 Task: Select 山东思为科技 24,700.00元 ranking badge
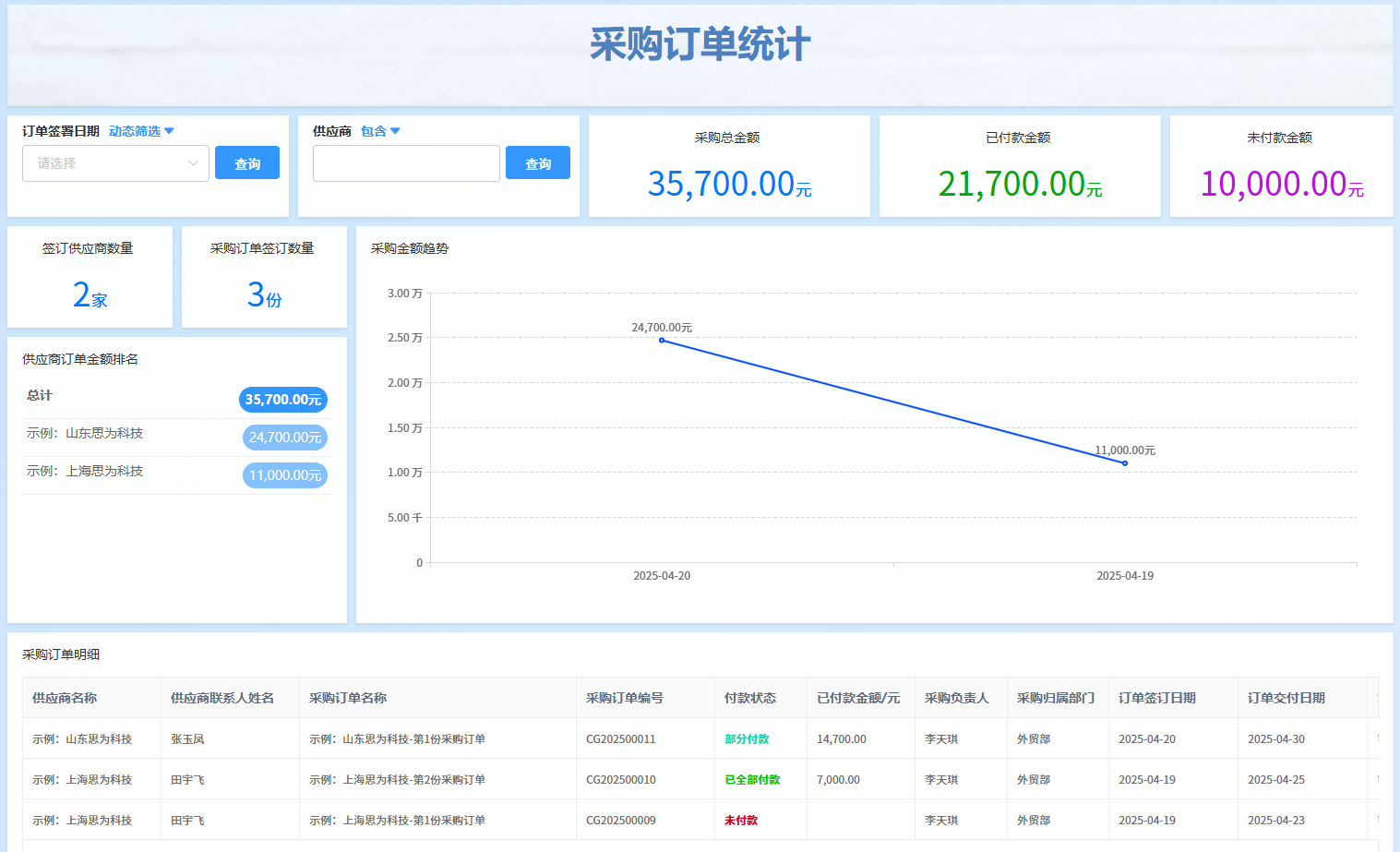(285, 438)
